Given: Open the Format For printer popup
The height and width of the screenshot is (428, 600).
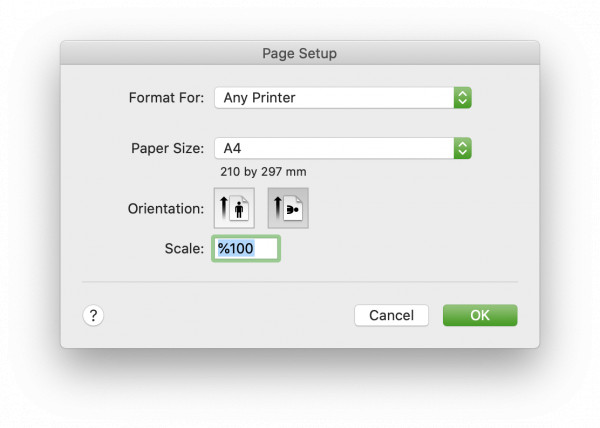Looking at the screenshot, I should [x=343, y=98].
